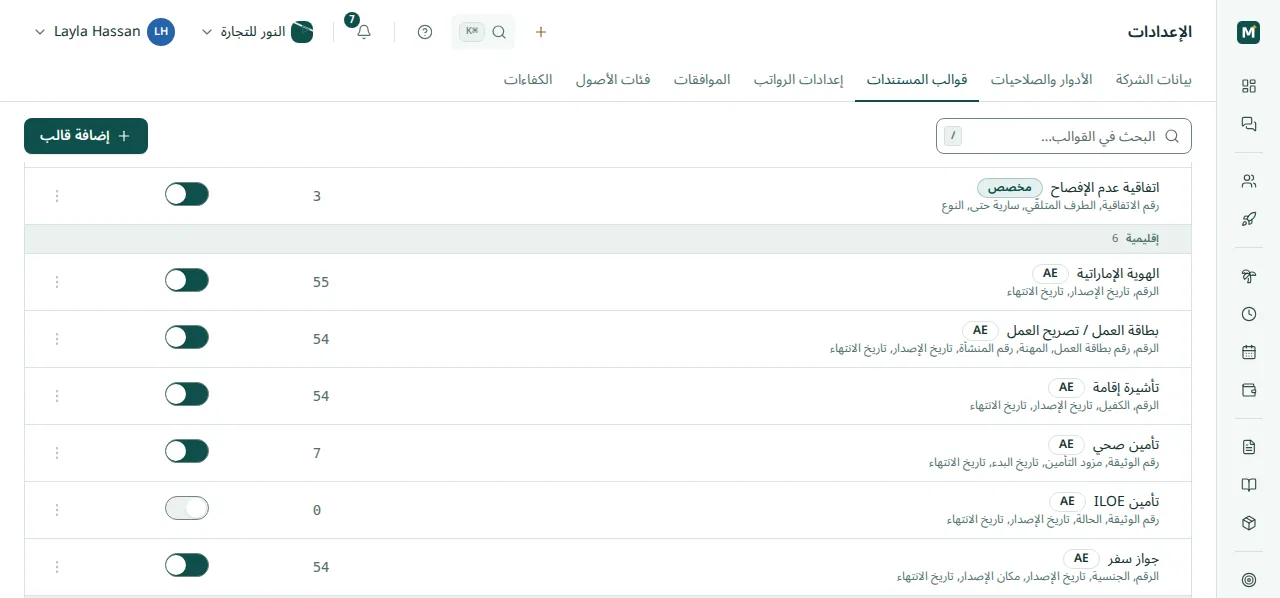Screen dimensions: 1280x598
Task: Click the البحث في القوالب search field
Action: (x=1064, y=136)
